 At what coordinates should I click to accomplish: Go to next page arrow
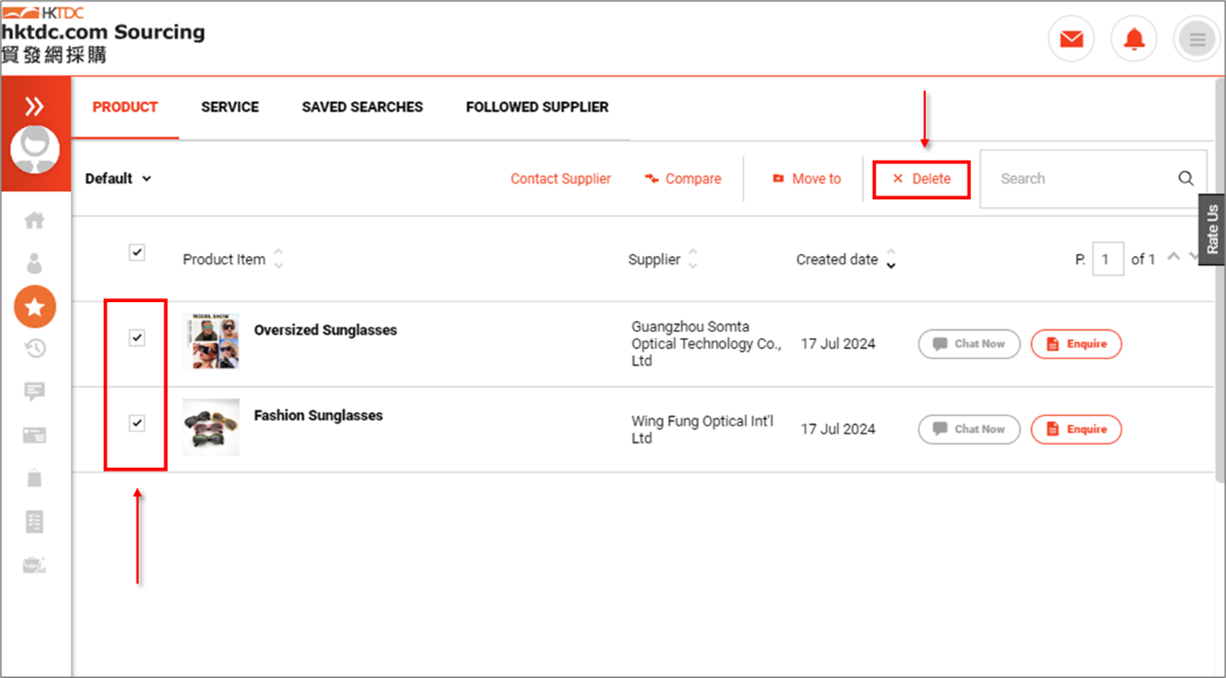coord(1194,257)
